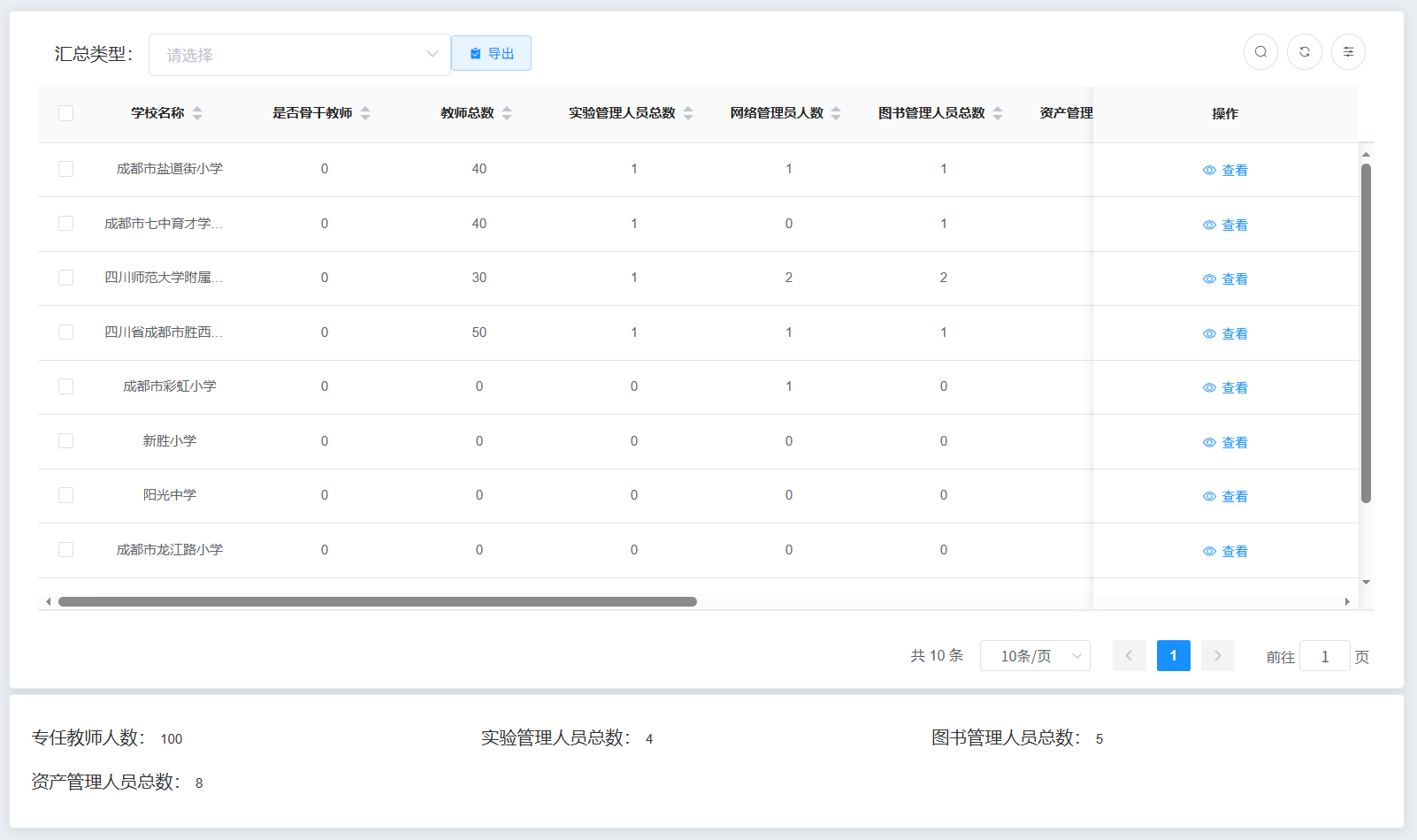
Task: View details for 新胜小学 row
Action: (x=1225, y=442)
